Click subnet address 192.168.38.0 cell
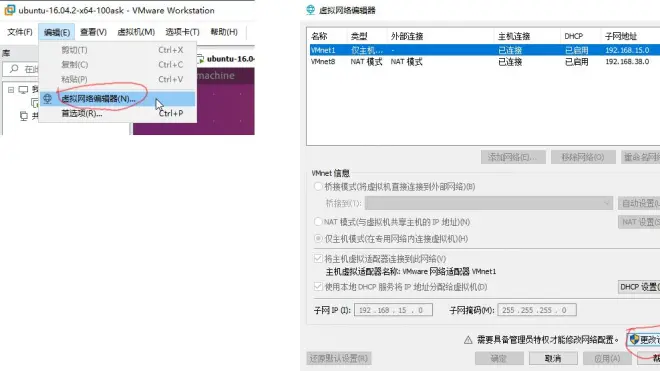 click(x=627, y=62)
